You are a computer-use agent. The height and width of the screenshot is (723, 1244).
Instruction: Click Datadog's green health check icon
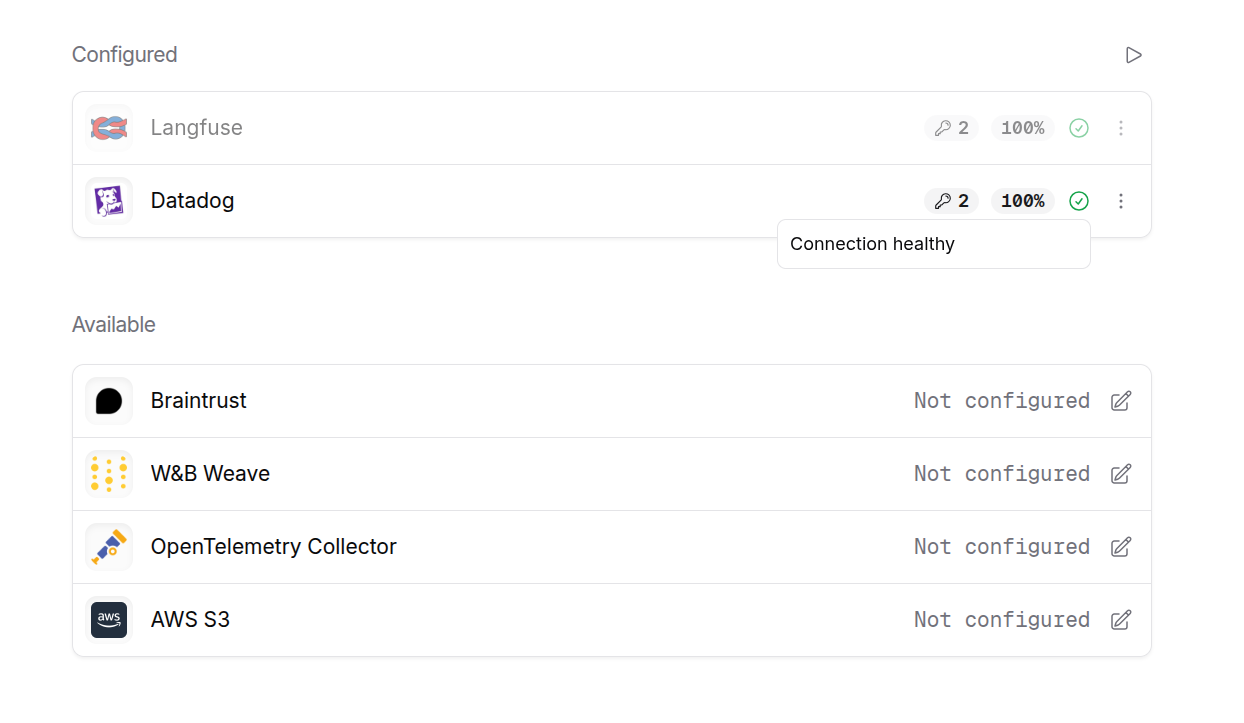click(x=1078, y=201)
